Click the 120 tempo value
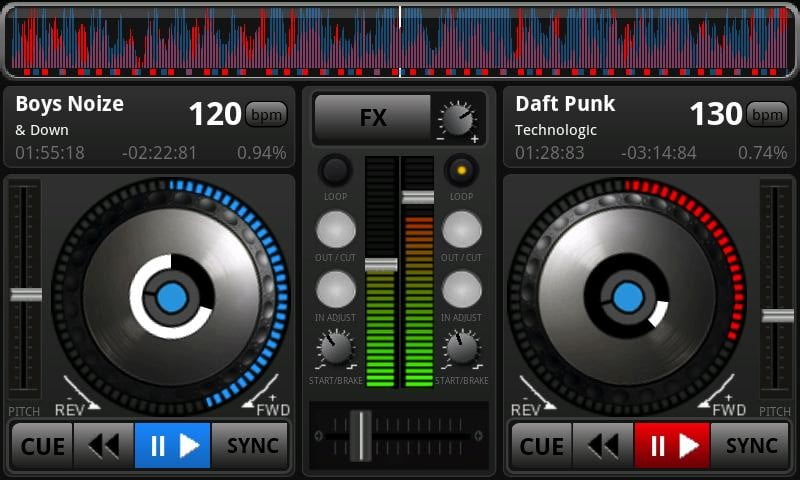 click(x=215, y=114)
